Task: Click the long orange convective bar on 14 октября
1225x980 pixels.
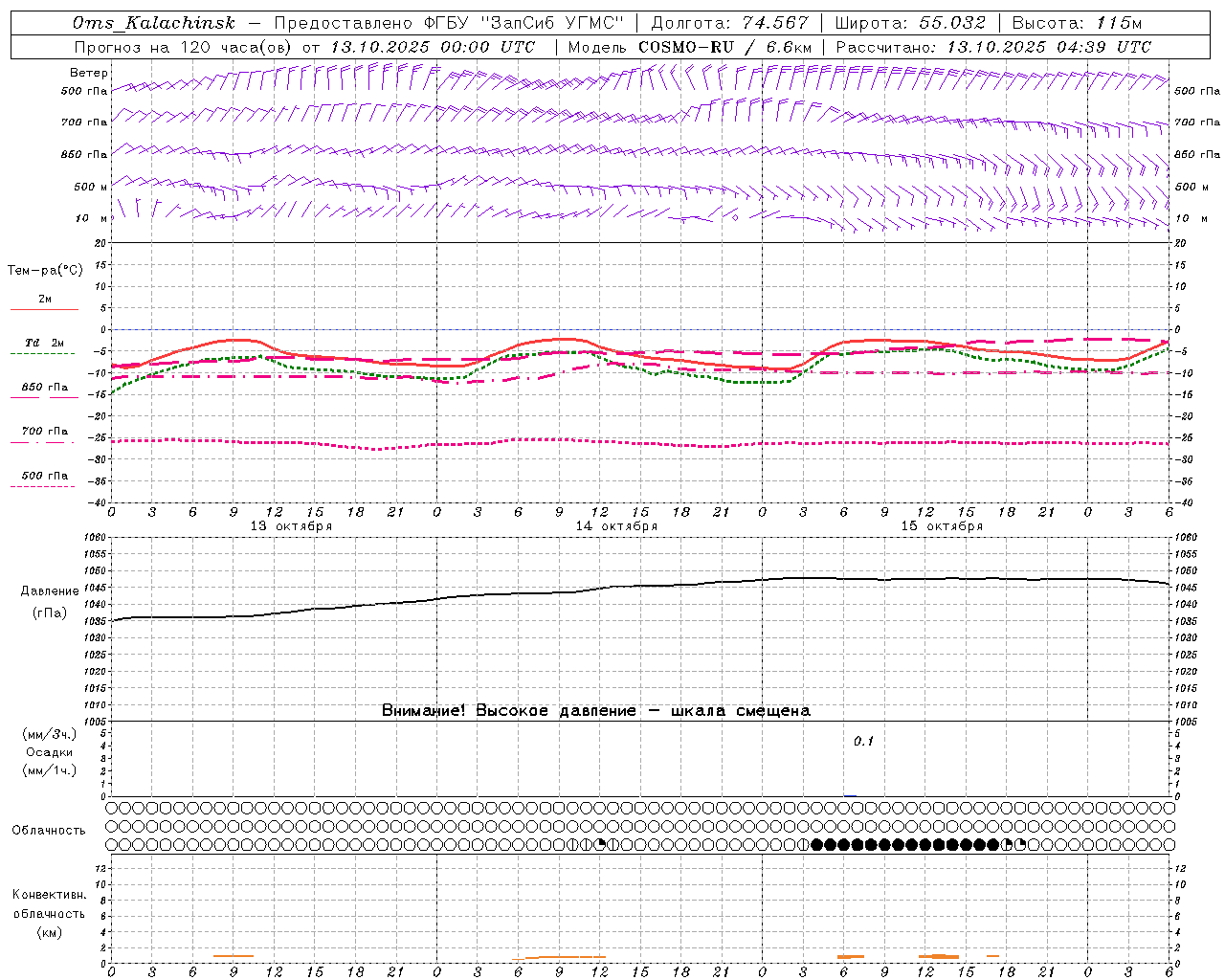Action: pos(565,957)
